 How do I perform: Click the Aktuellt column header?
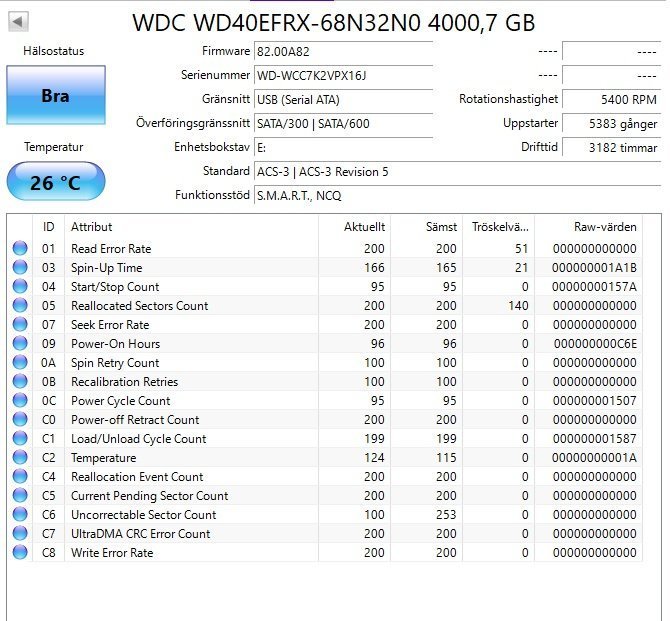[x=354, y=227]
